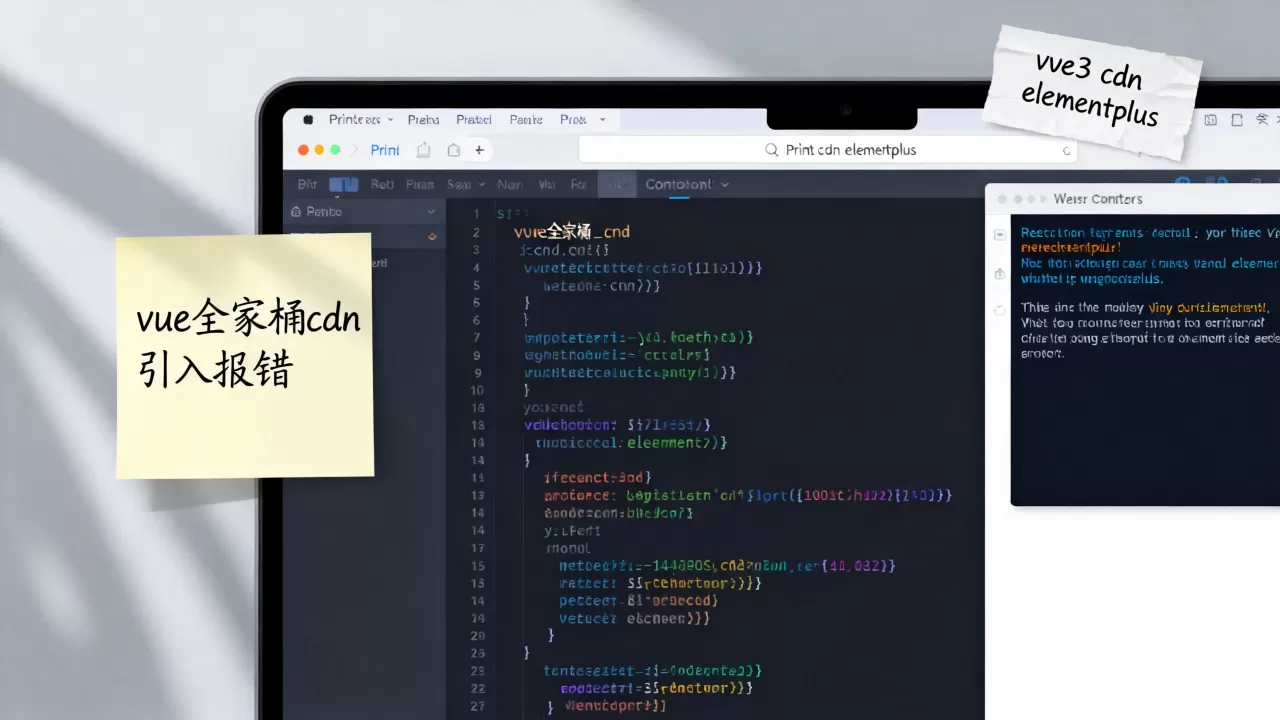Click the magnifier icon in the search field
Viewport: 1280px width, 720px height.
click(771, 150)
